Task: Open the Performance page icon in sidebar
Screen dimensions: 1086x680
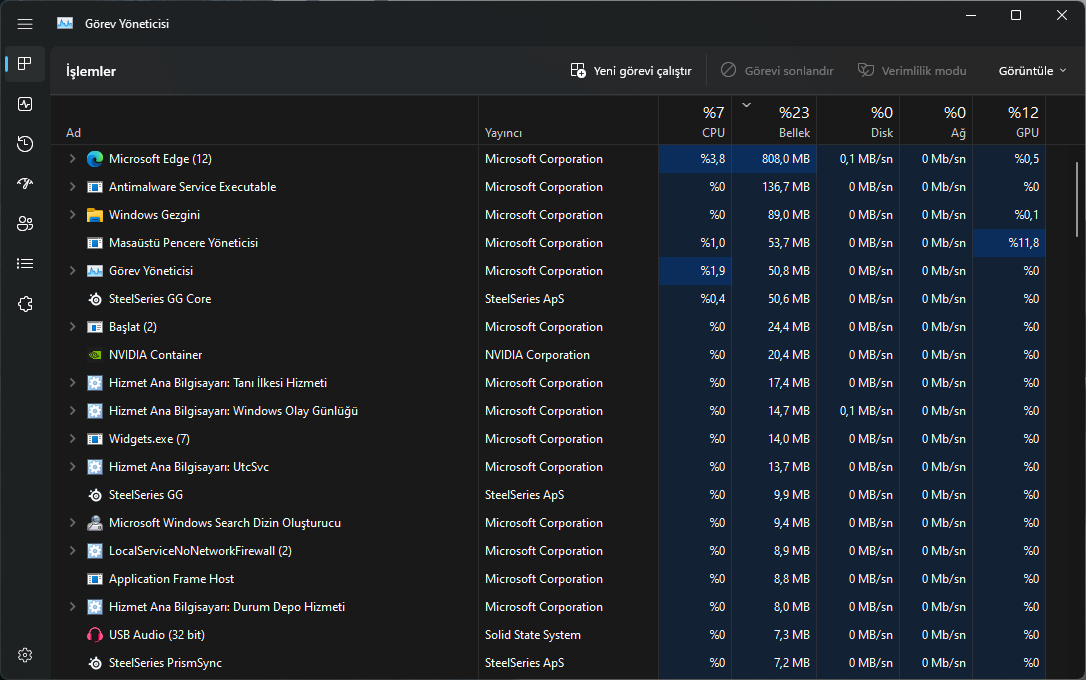Action: click(25, 104)
